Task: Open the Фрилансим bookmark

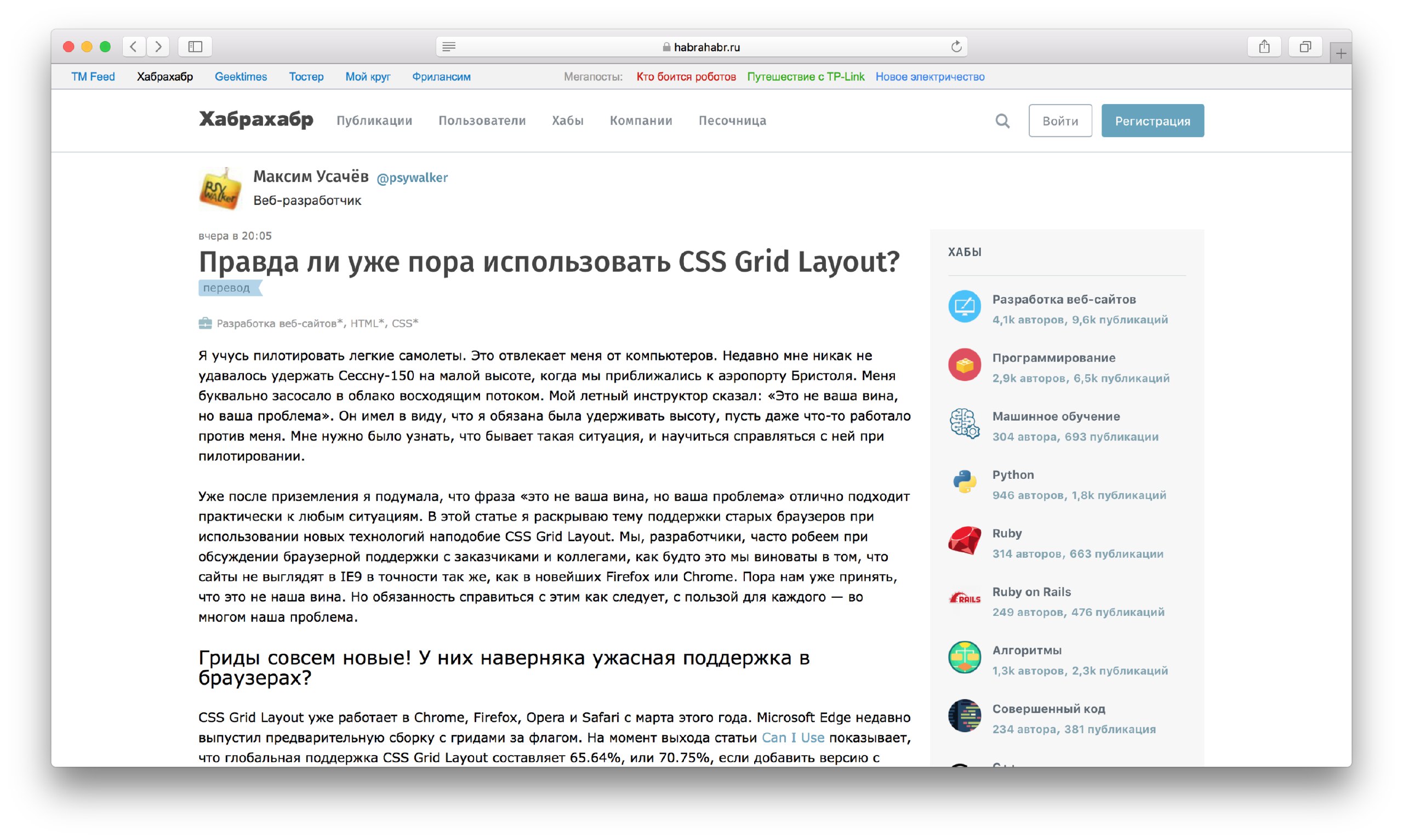Action: (441, 76)
